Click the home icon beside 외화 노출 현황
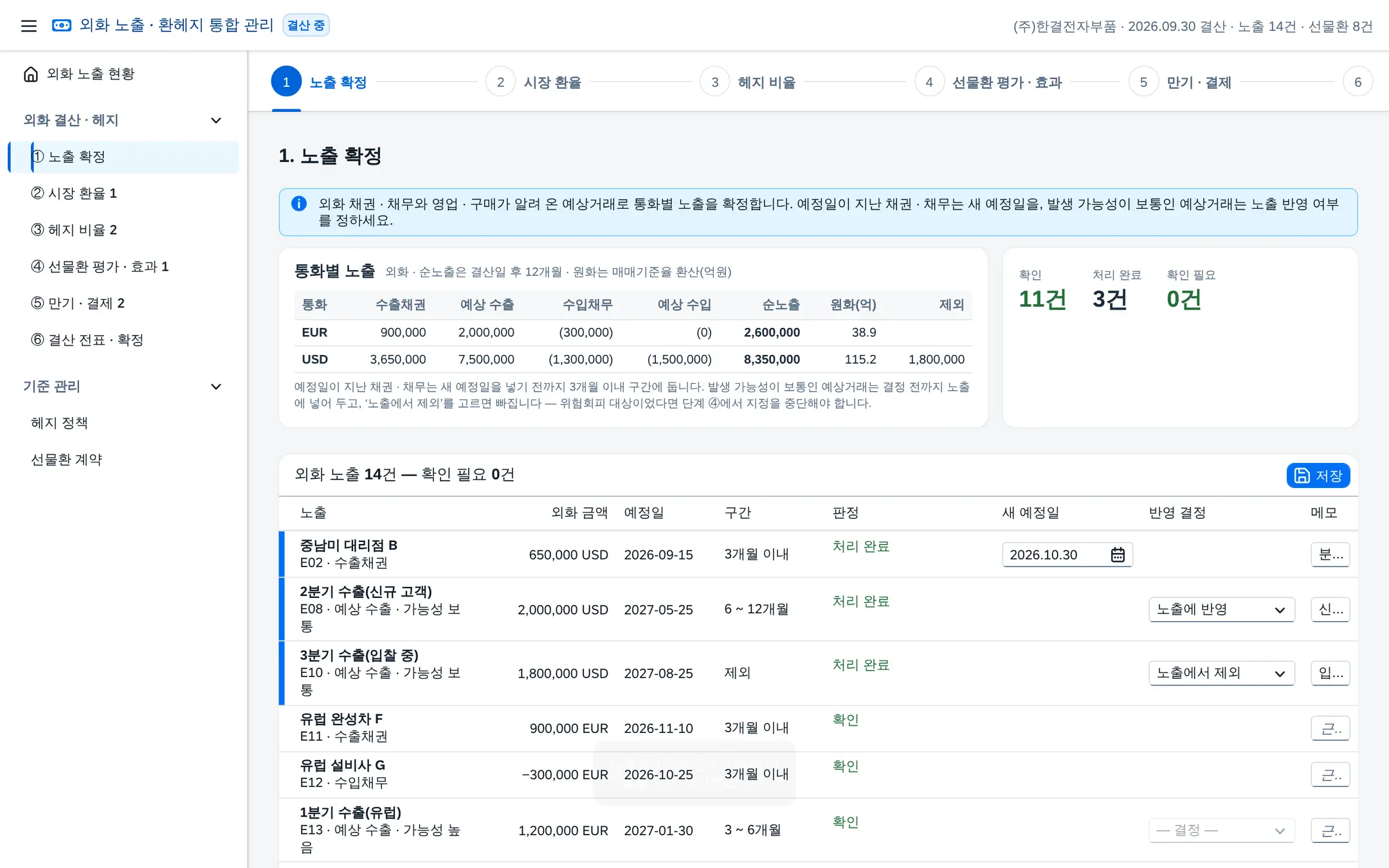This screenshot has width=1389, height=868. (31, 74)
